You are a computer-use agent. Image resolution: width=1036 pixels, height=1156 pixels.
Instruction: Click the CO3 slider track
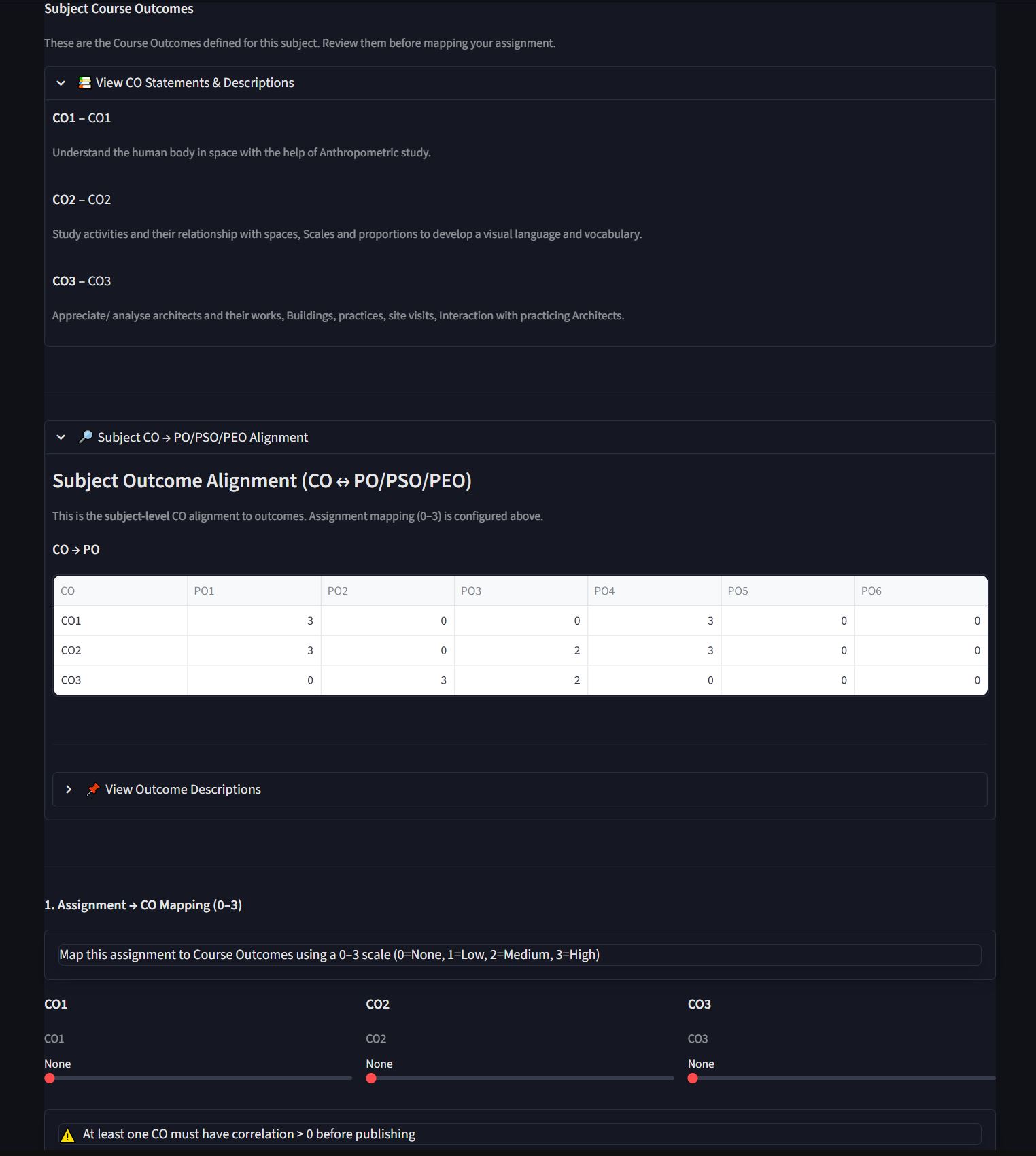[x=842, y=1078]
